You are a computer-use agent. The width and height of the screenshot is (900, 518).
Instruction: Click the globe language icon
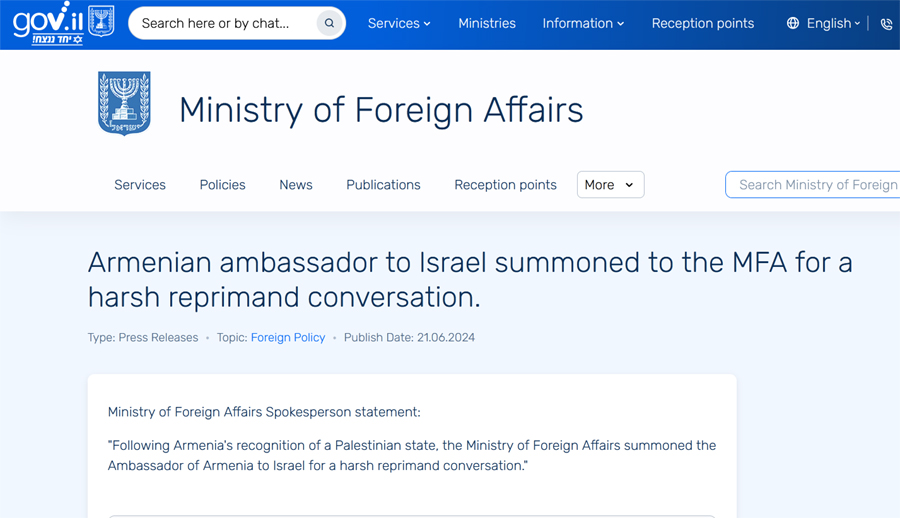[793, 23]
